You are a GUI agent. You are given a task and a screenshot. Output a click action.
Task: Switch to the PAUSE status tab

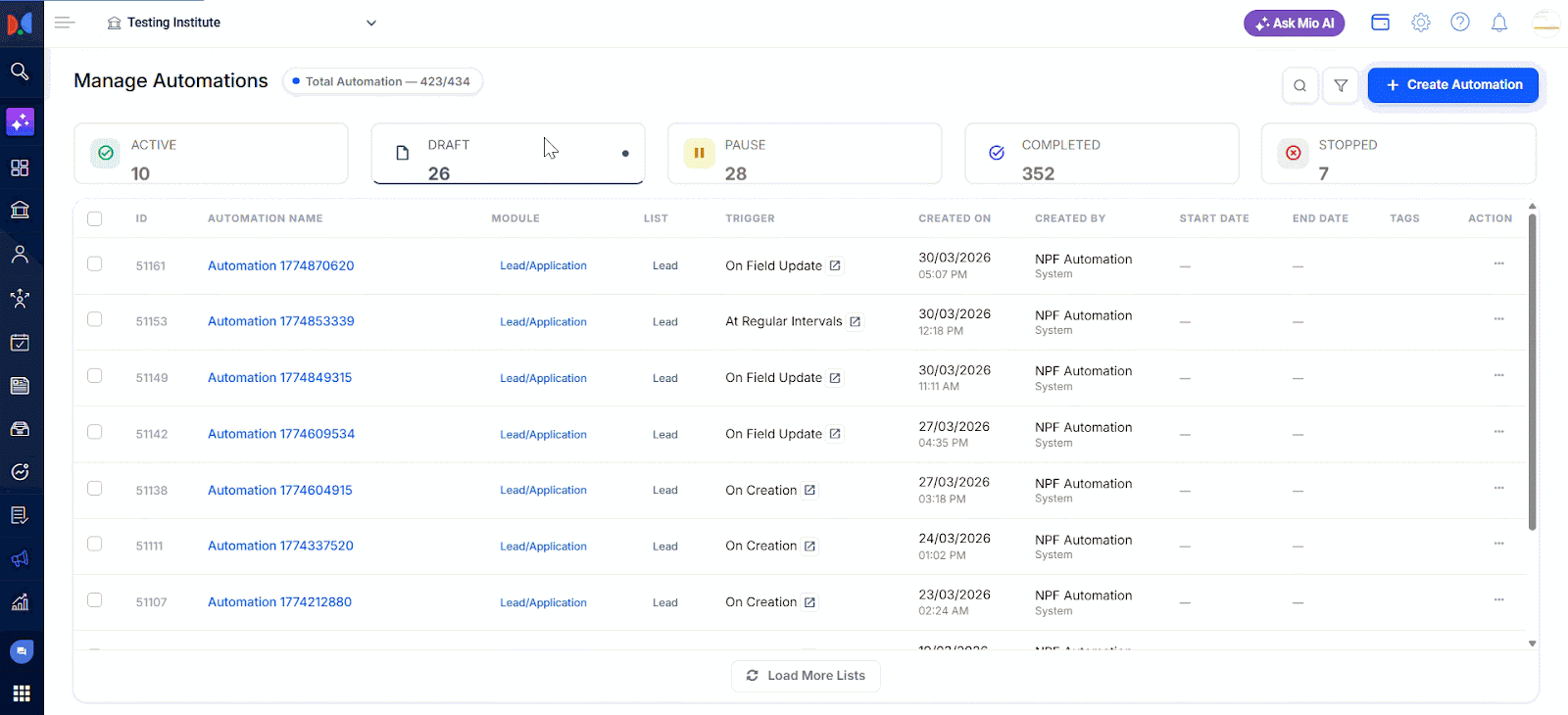(x=804, y=154)
